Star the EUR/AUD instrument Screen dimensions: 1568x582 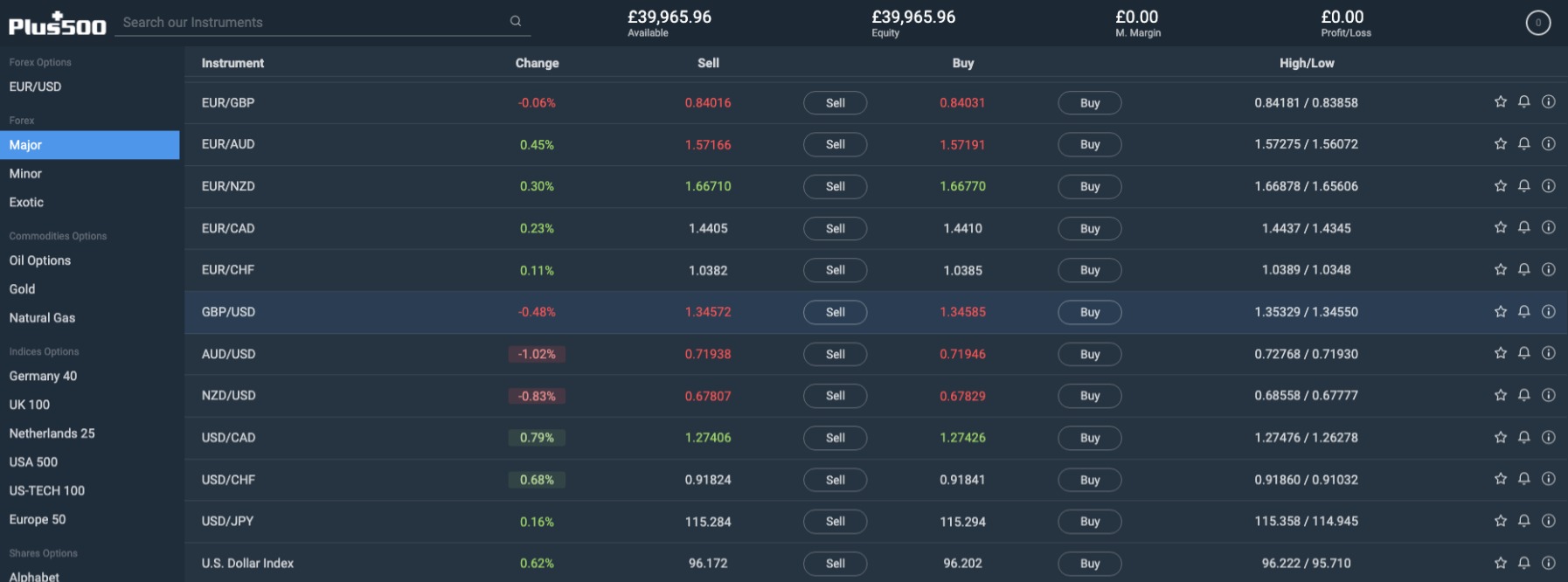1501,144
